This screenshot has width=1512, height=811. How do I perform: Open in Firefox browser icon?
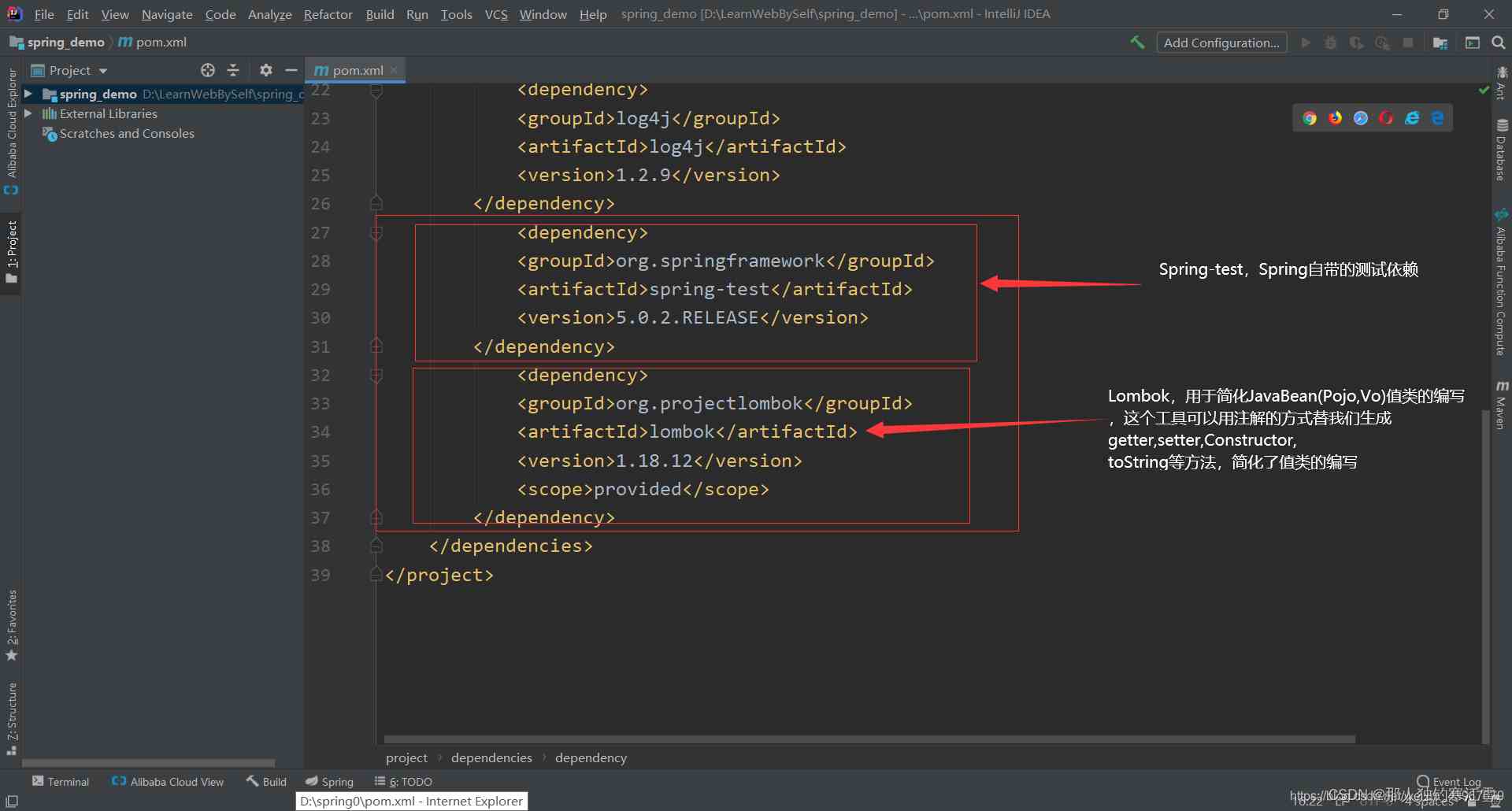(1336, 118)
